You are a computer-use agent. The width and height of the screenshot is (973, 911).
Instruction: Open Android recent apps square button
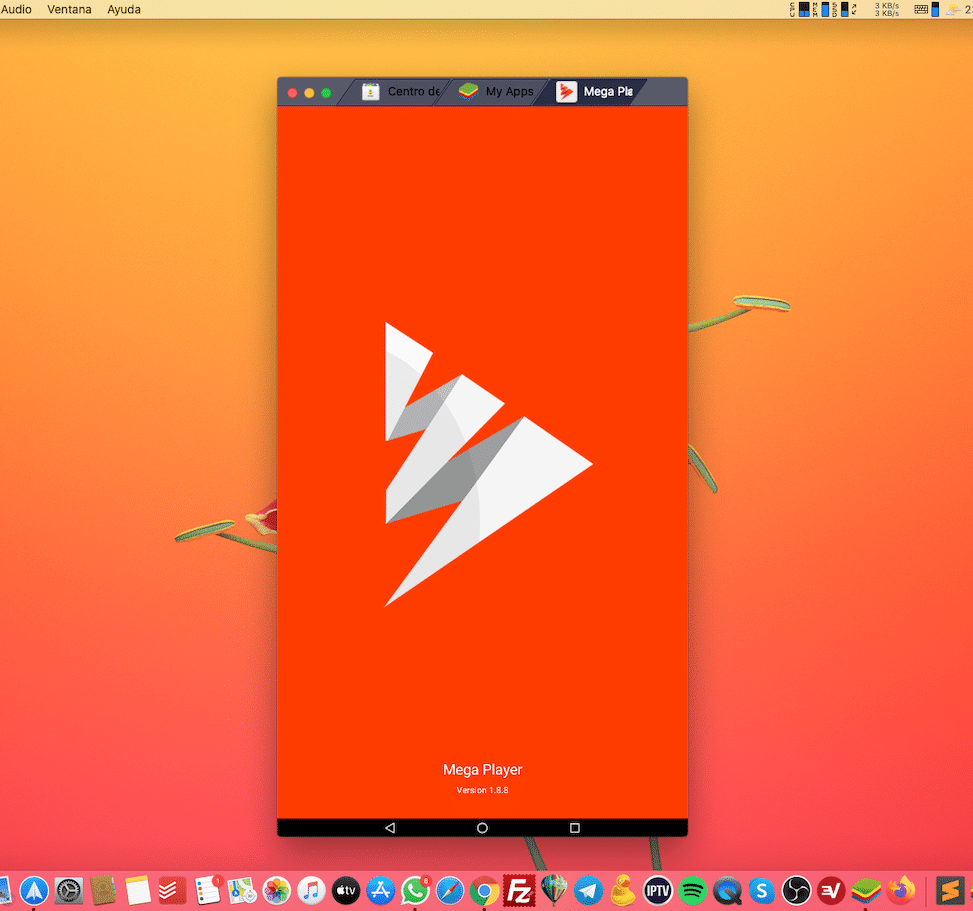(x=575, y=828)
